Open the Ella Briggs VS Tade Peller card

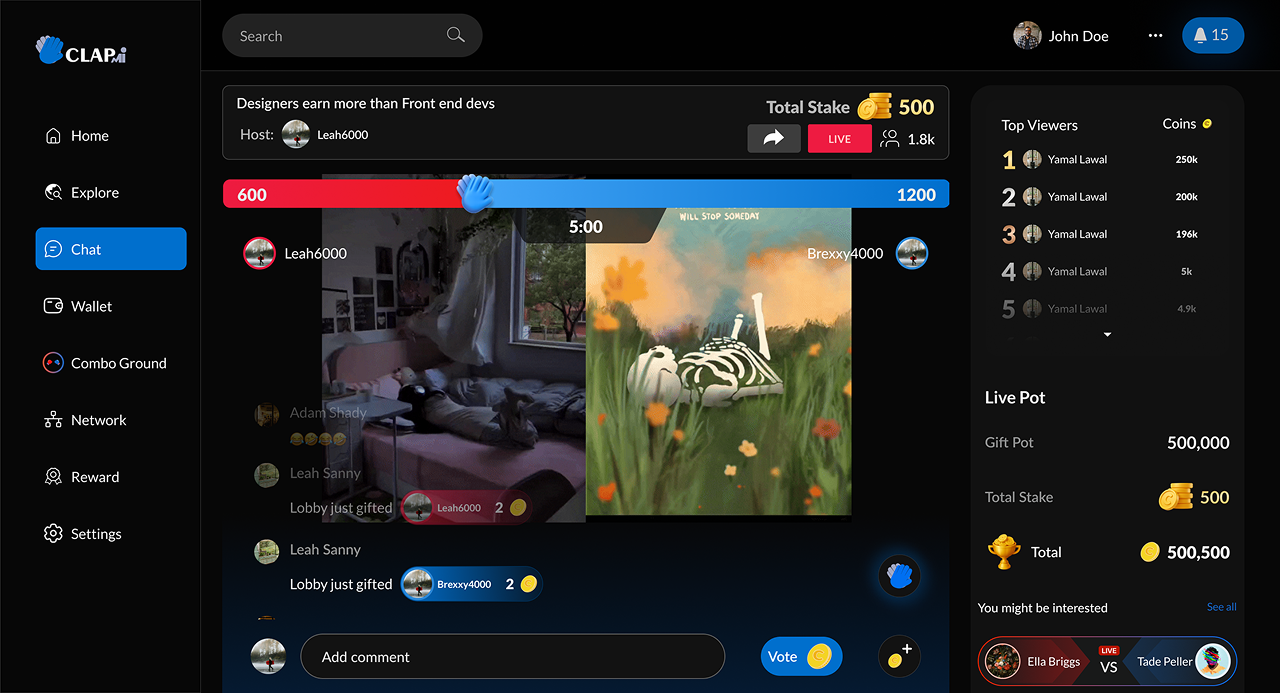[x=1107, y=661]
